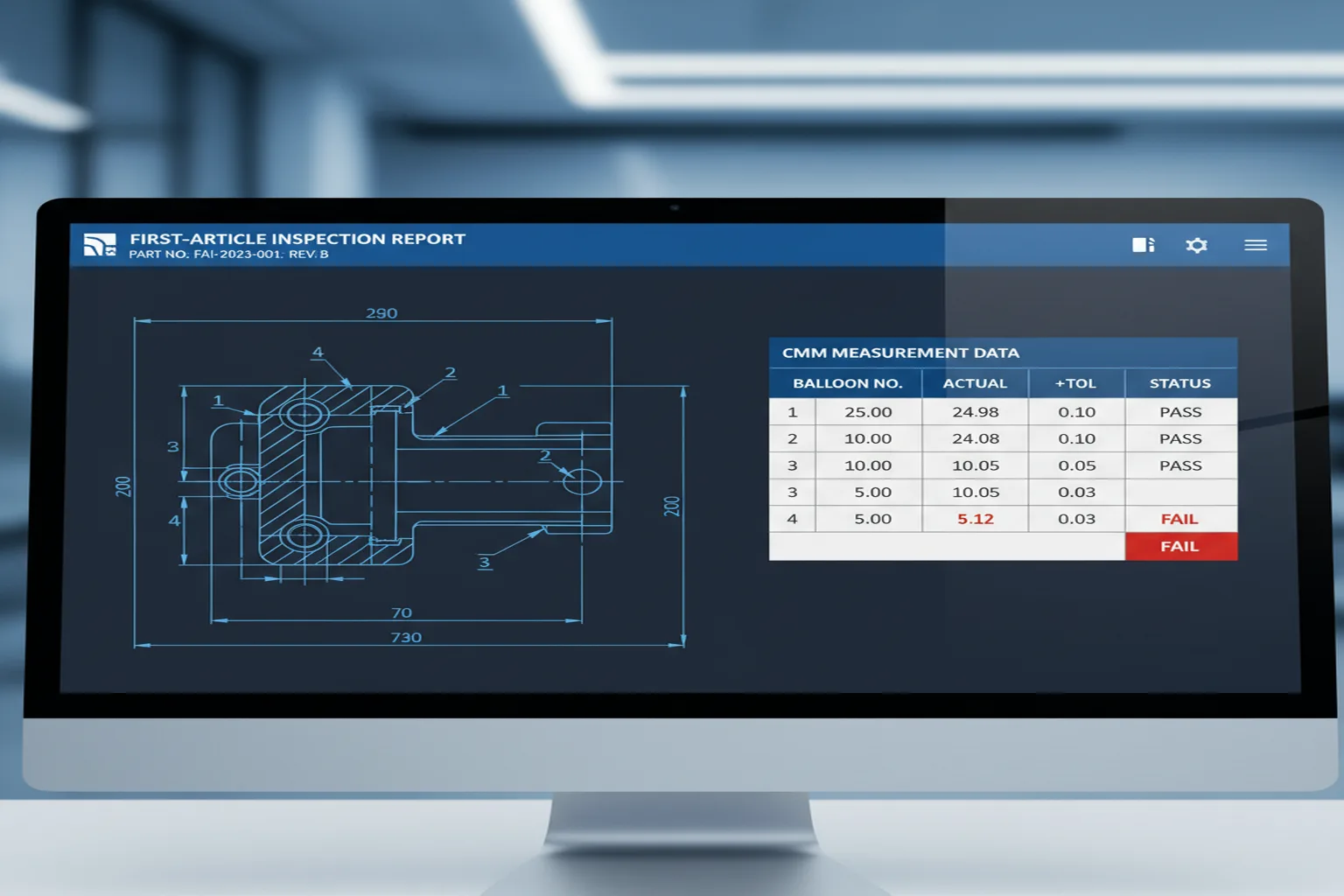Select the title 'FIRST-ARTICLE INSPECTION REPORT'
The image size is (1344, 896).
(x=297, y=239)
